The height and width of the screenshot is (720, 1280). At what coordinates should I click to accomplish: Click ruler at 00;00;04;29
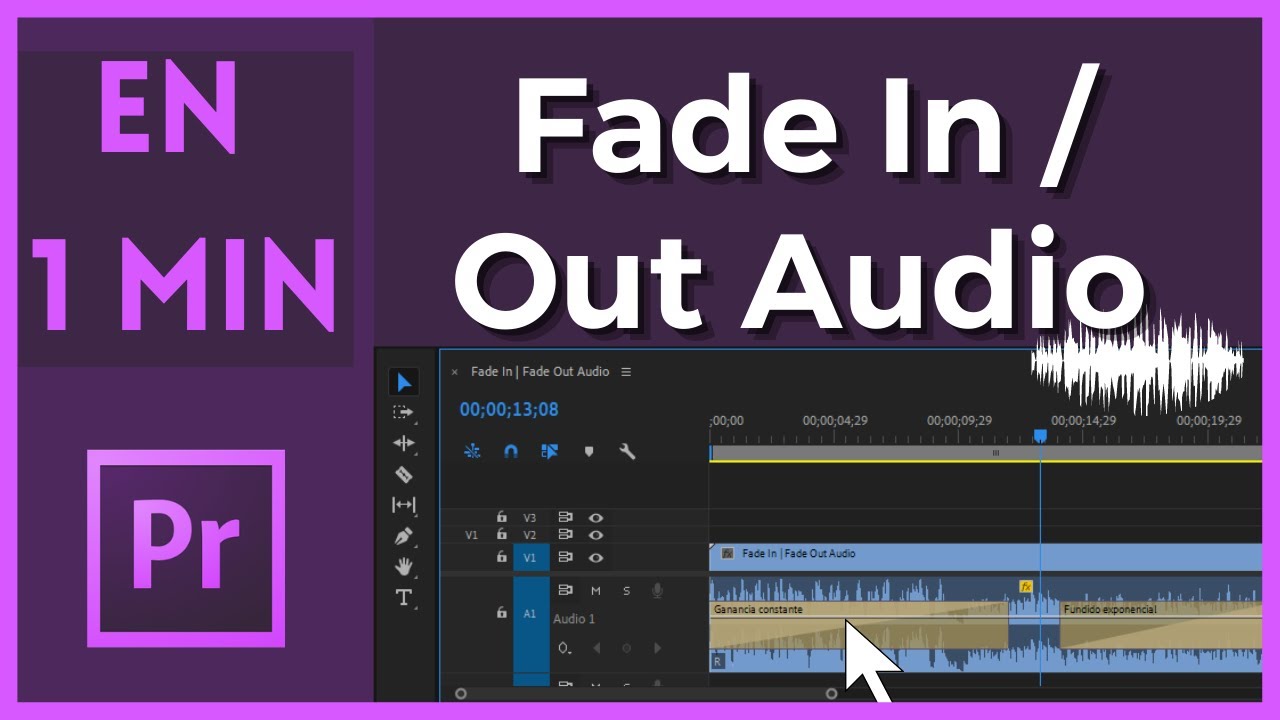point(834,421)
